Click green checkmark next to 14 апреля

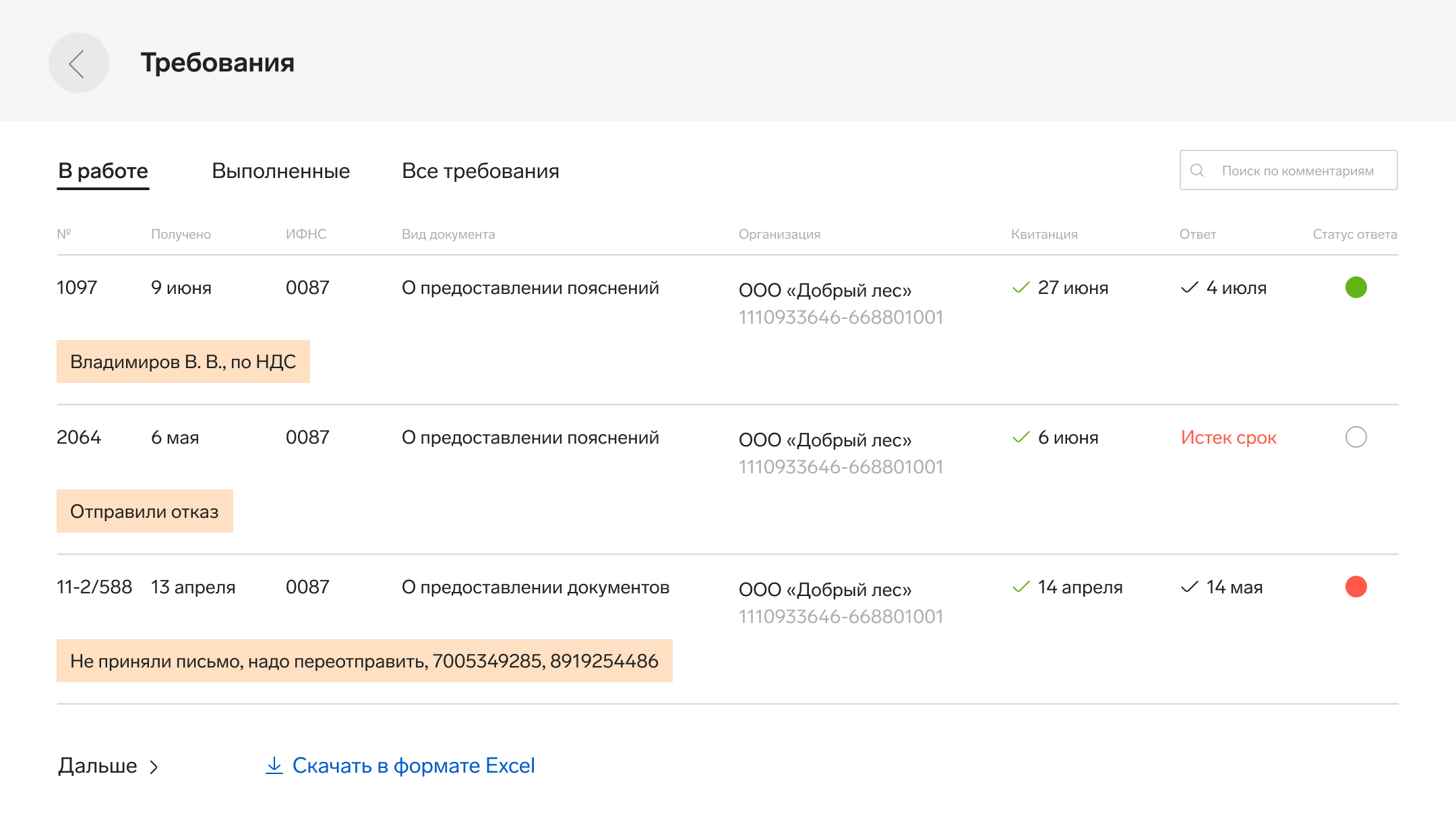[x=1021, y=587]
